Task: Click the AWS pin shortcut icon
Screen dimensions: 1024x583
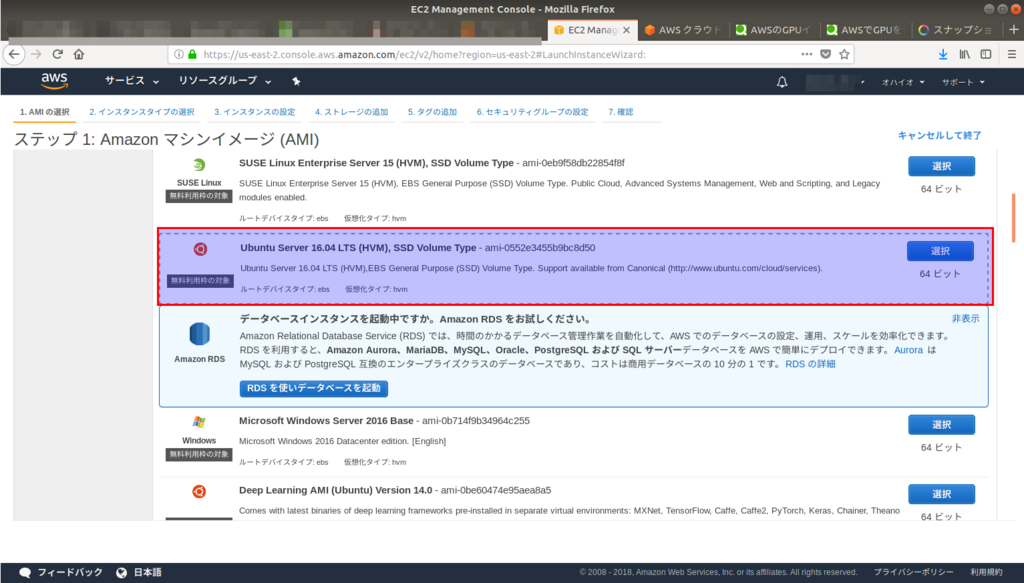Action: click(296, 81)
